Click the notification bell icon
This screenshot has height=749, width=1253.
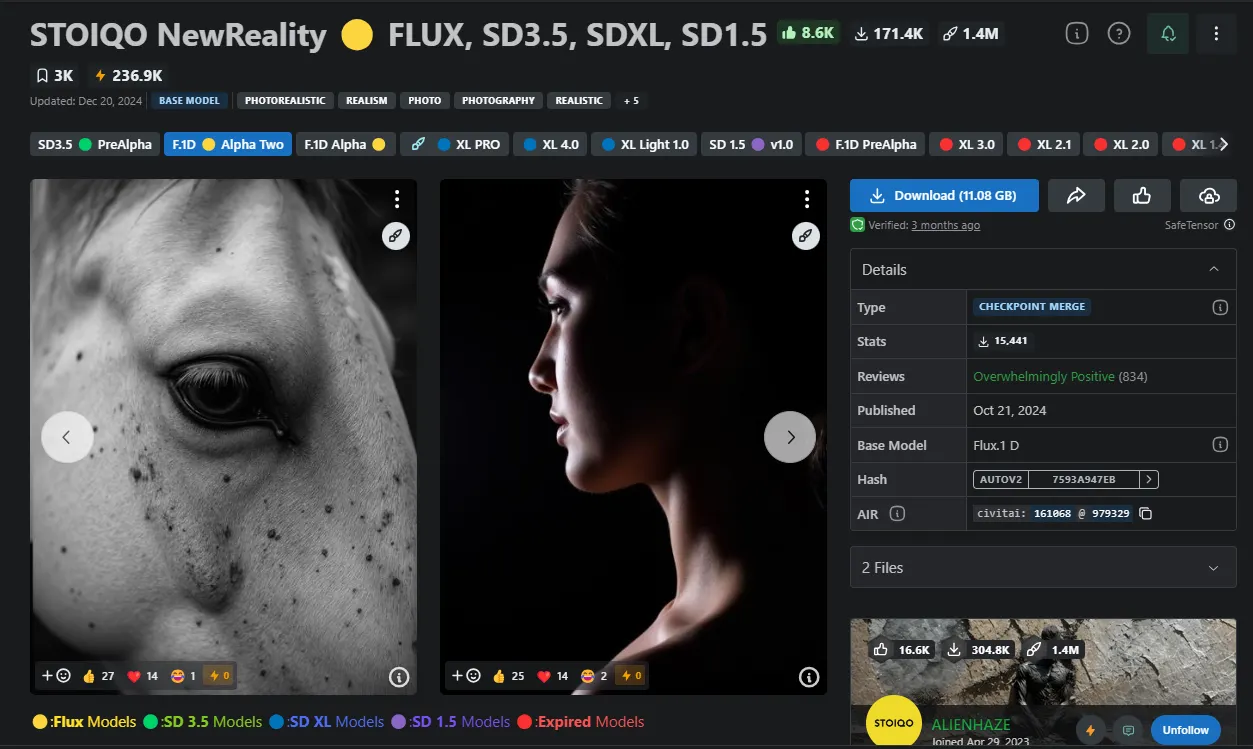click(x=1167, y=34)
